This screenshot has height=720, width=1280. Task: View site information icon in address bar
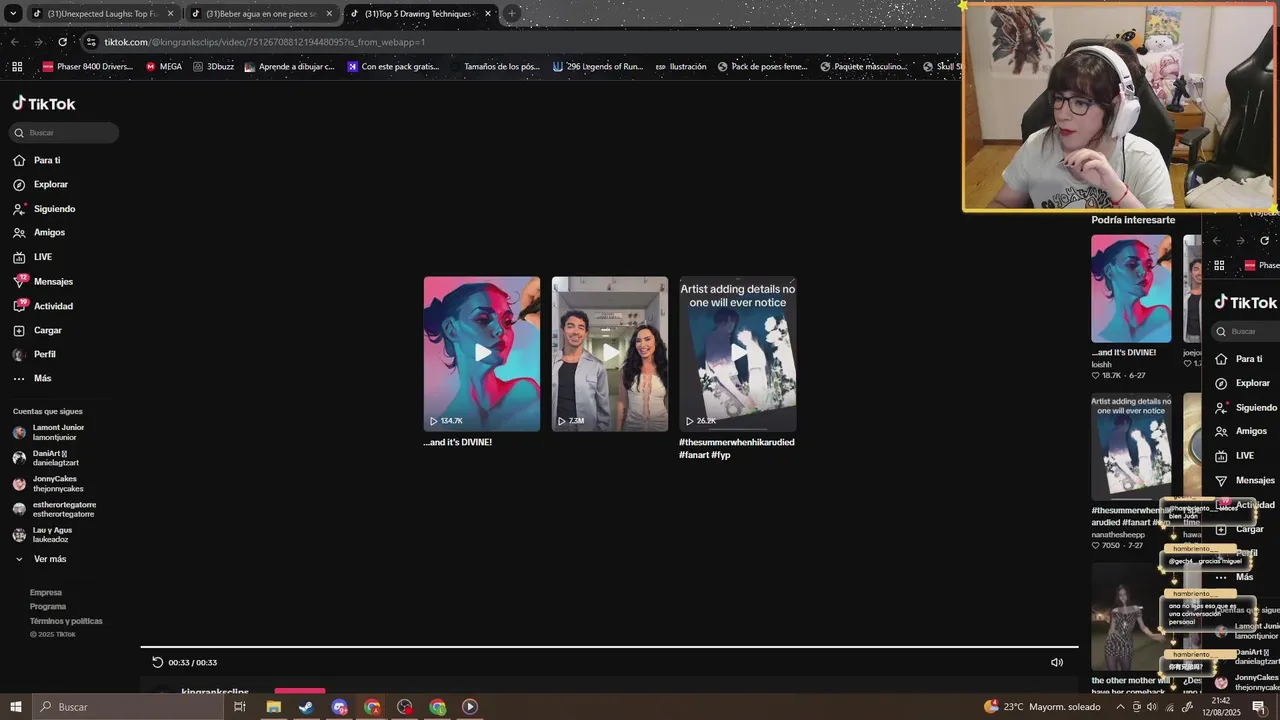coord(91,42)
